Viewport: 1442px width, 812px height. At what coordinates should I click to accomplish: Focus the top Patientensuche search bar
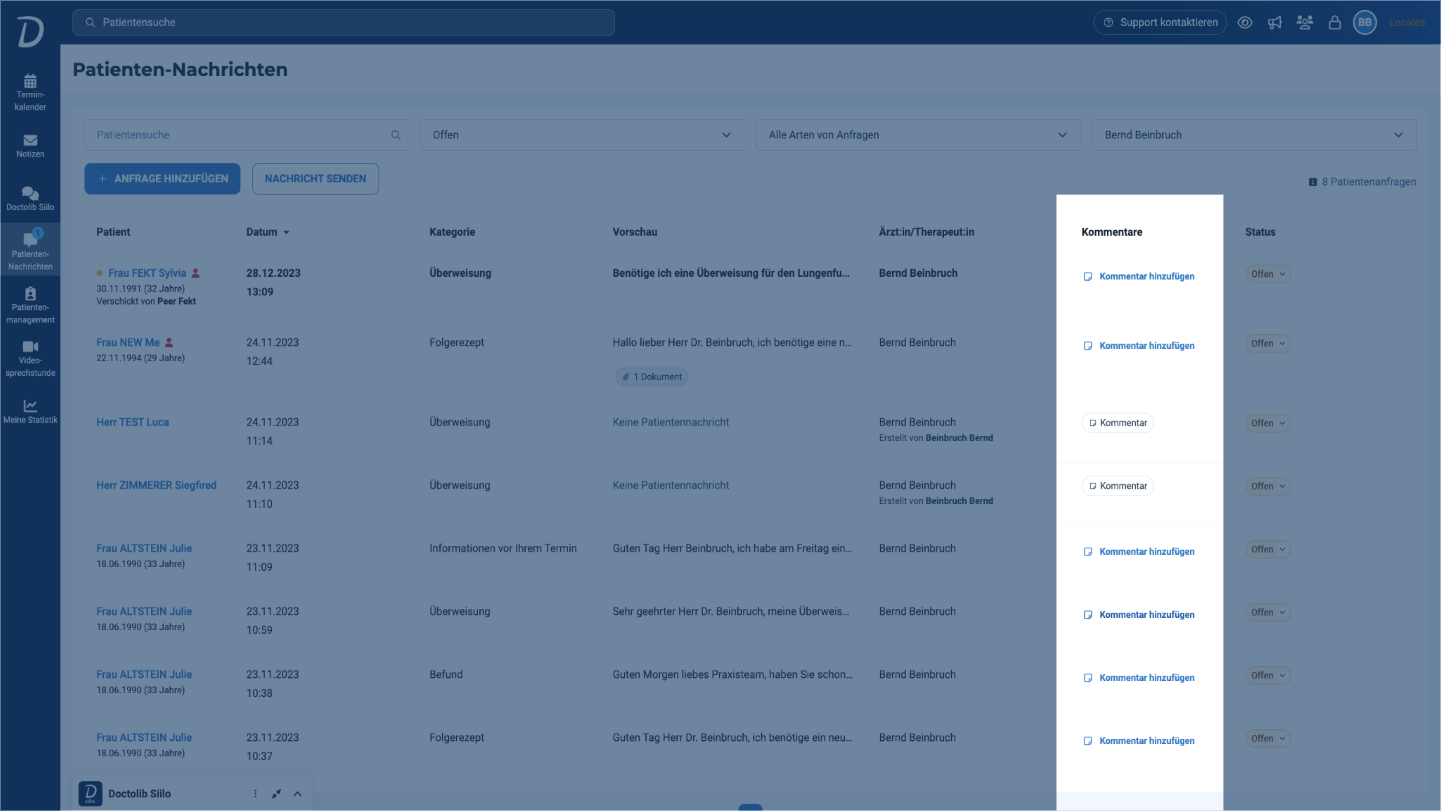tap(343, 22)
